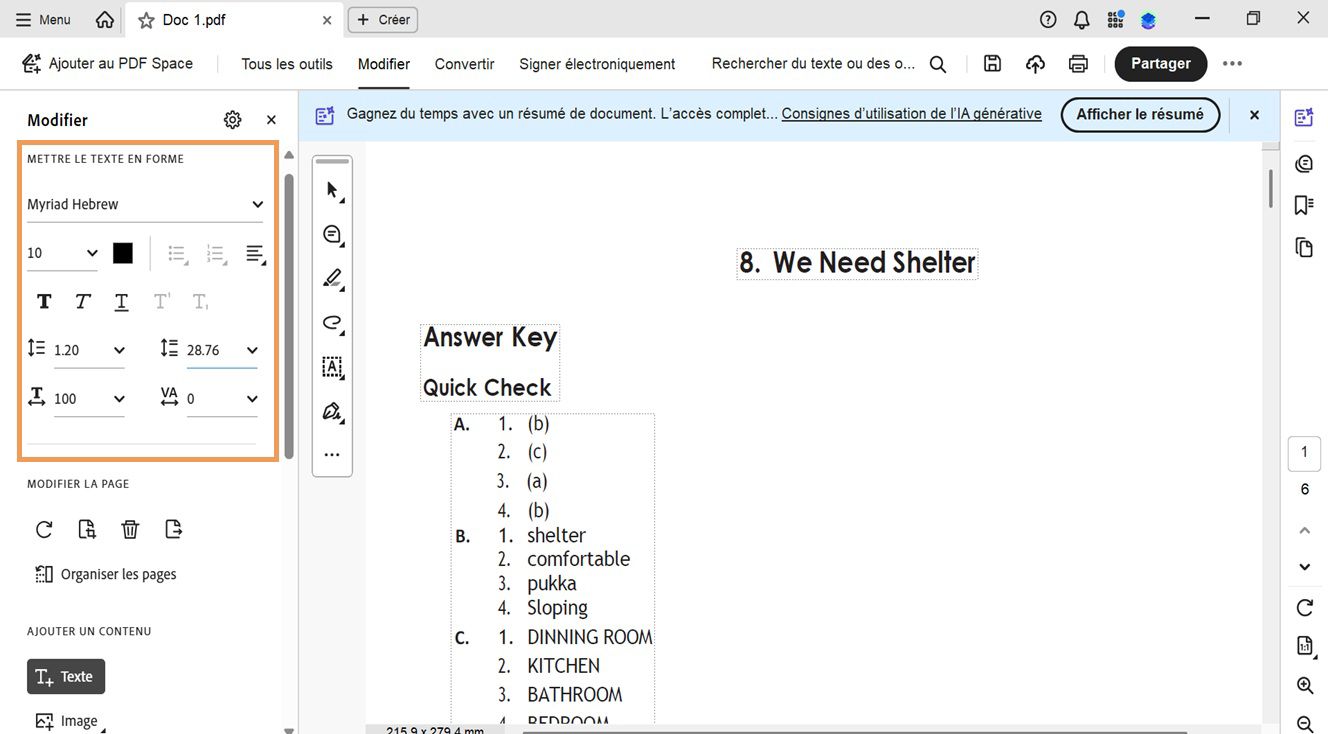Screen dimensions: 1328x734
Task: Zoom in on the document
Action: click(1303, 685)
